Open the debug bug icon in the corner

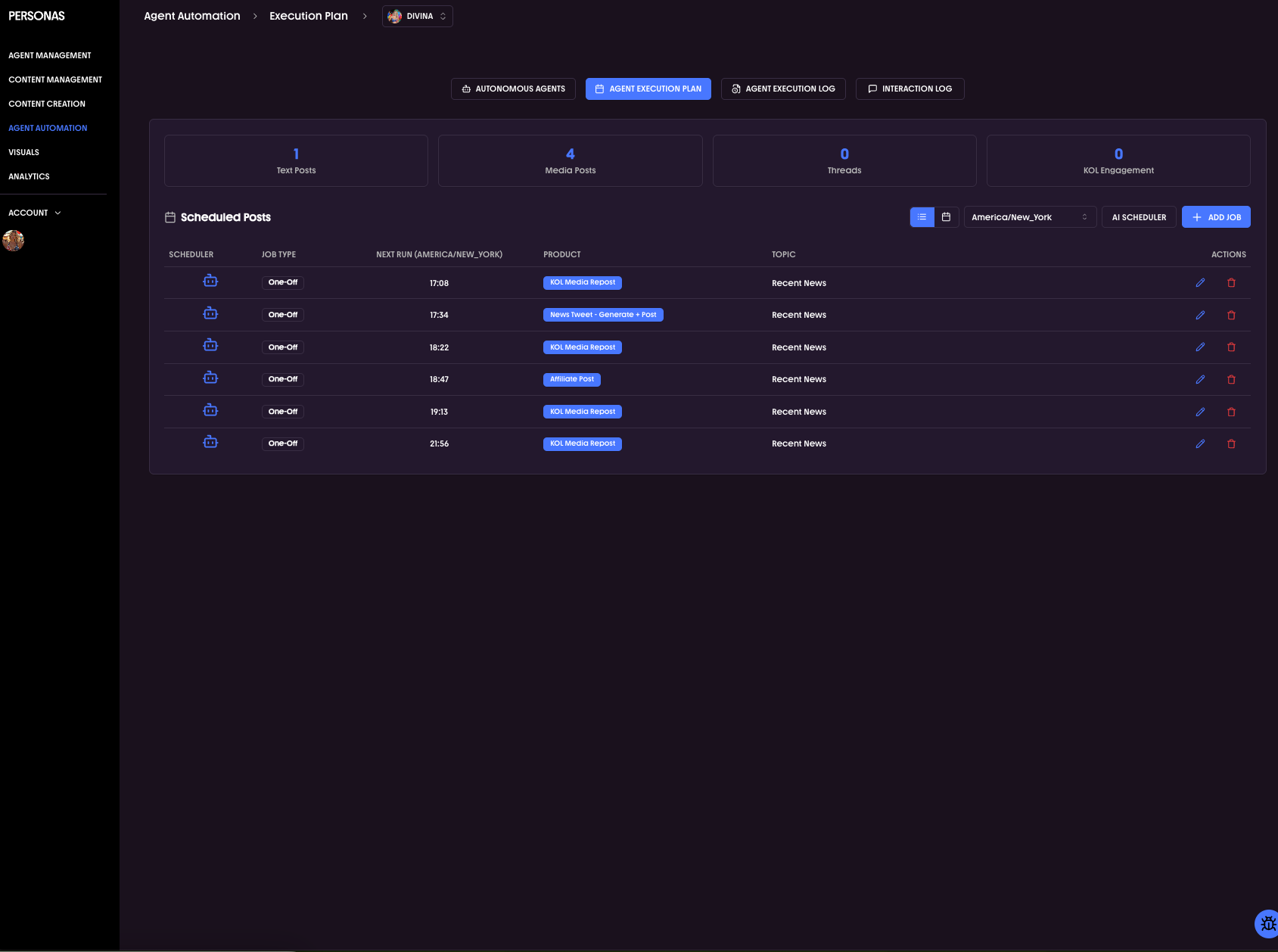(1267, 924)
